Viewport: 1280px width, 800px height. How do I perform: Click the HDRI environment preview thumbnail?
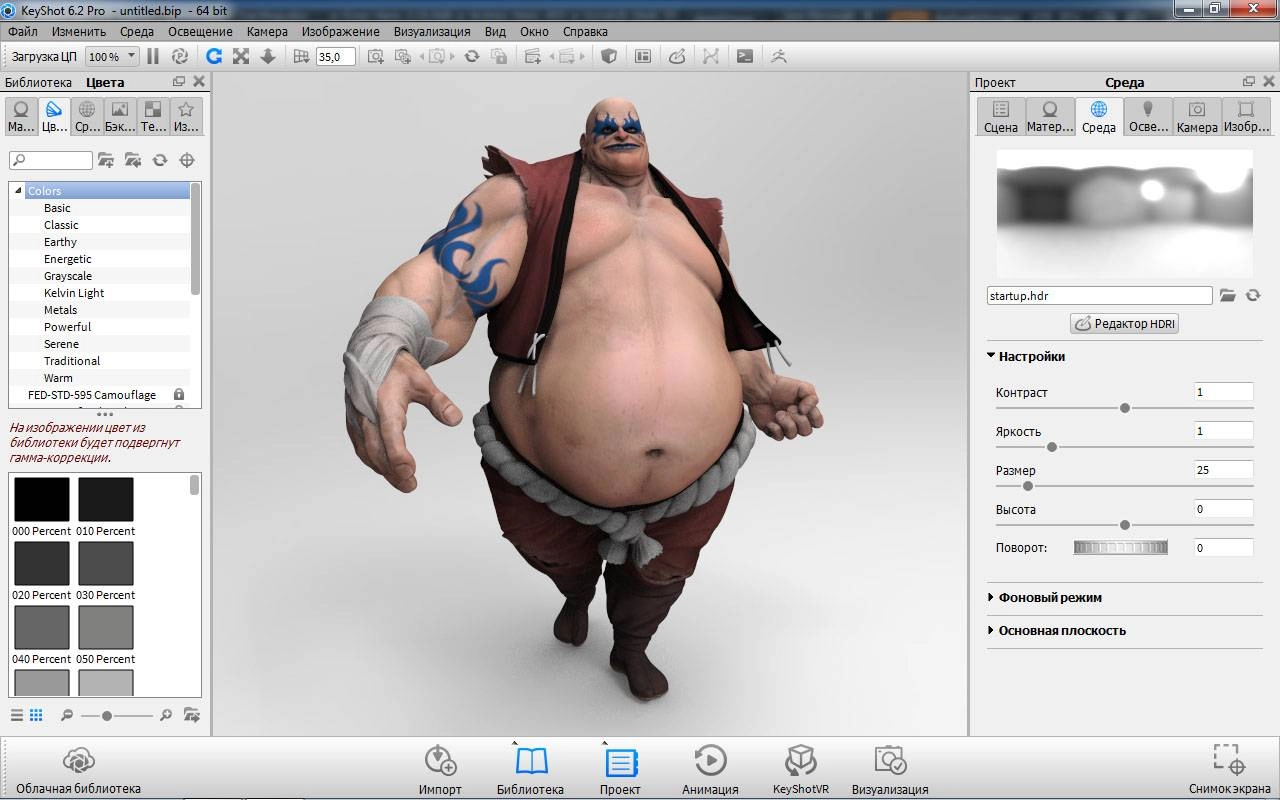pyautogui.click(x=1125, y=214)
